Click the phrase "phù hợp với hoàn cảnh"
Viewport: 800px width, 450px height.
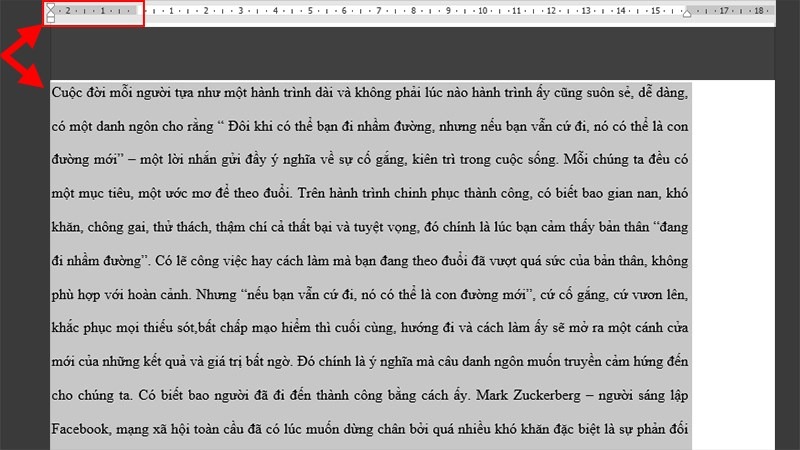tap(121, 295)
